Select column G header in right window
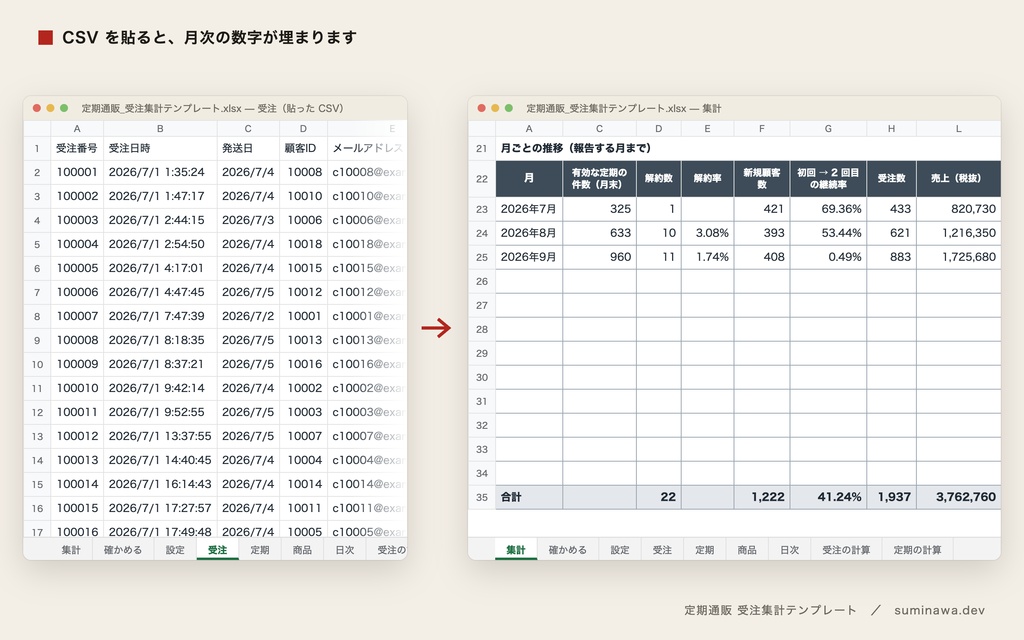 [828, 129]
